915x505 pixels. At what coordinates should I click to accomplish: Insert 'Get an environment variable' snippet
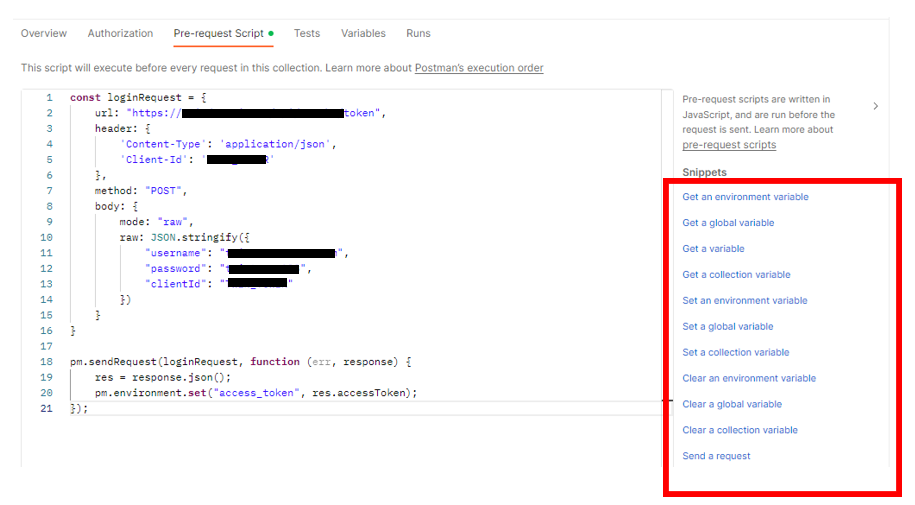click(745, 197)
